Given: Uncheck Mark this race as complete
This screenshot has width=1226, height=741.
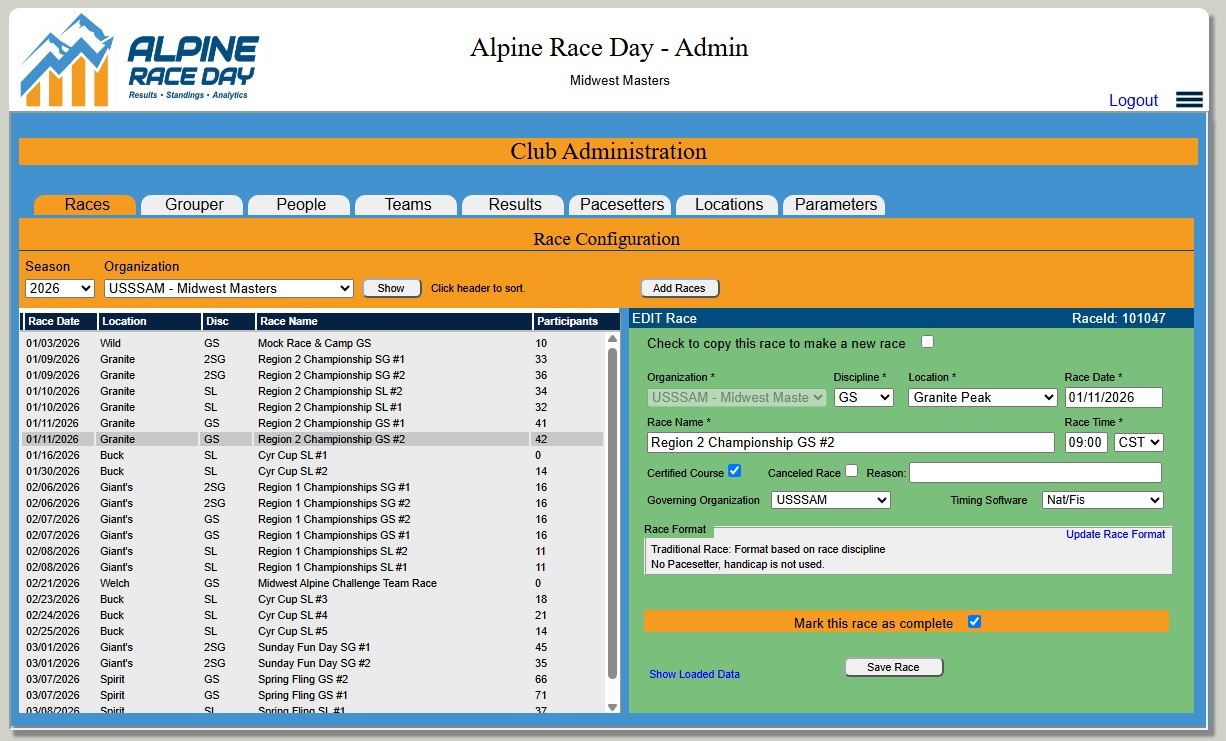Looking at the screenshot, I should pyautogui.click(x=974, y=622).
